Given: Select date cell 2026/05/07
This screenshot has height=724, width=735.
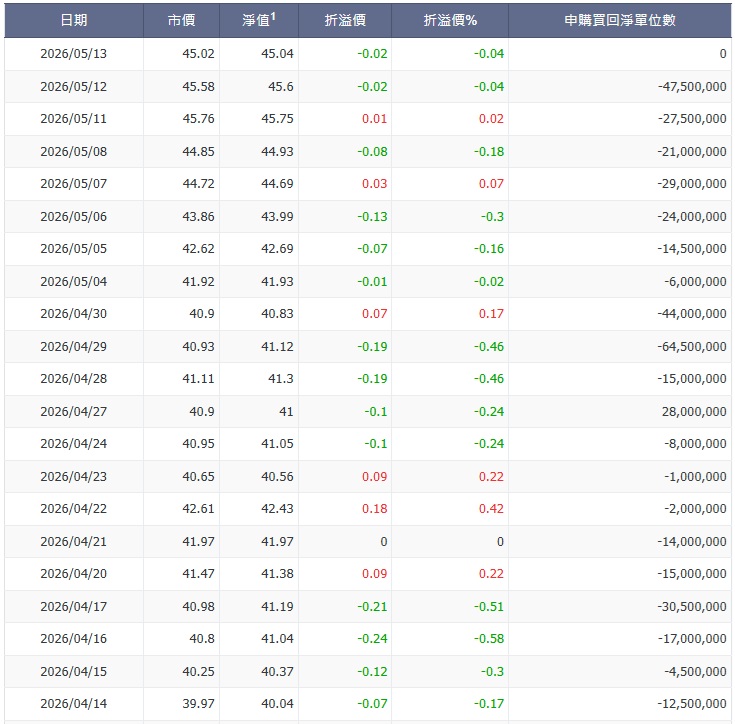Looking at the screenshot, I should [74, 184].
